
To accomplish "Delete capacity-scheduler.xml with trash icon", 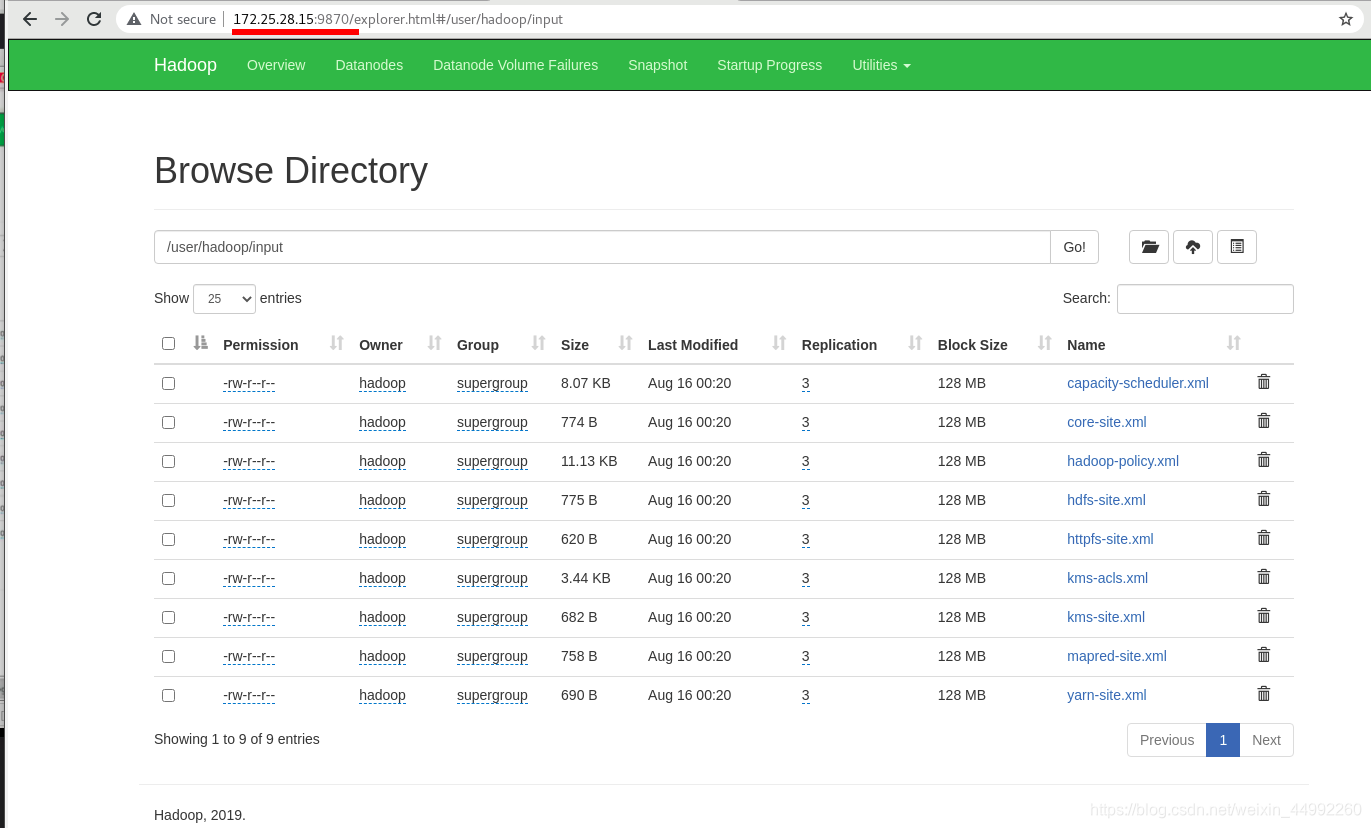I will (1264, 382).
